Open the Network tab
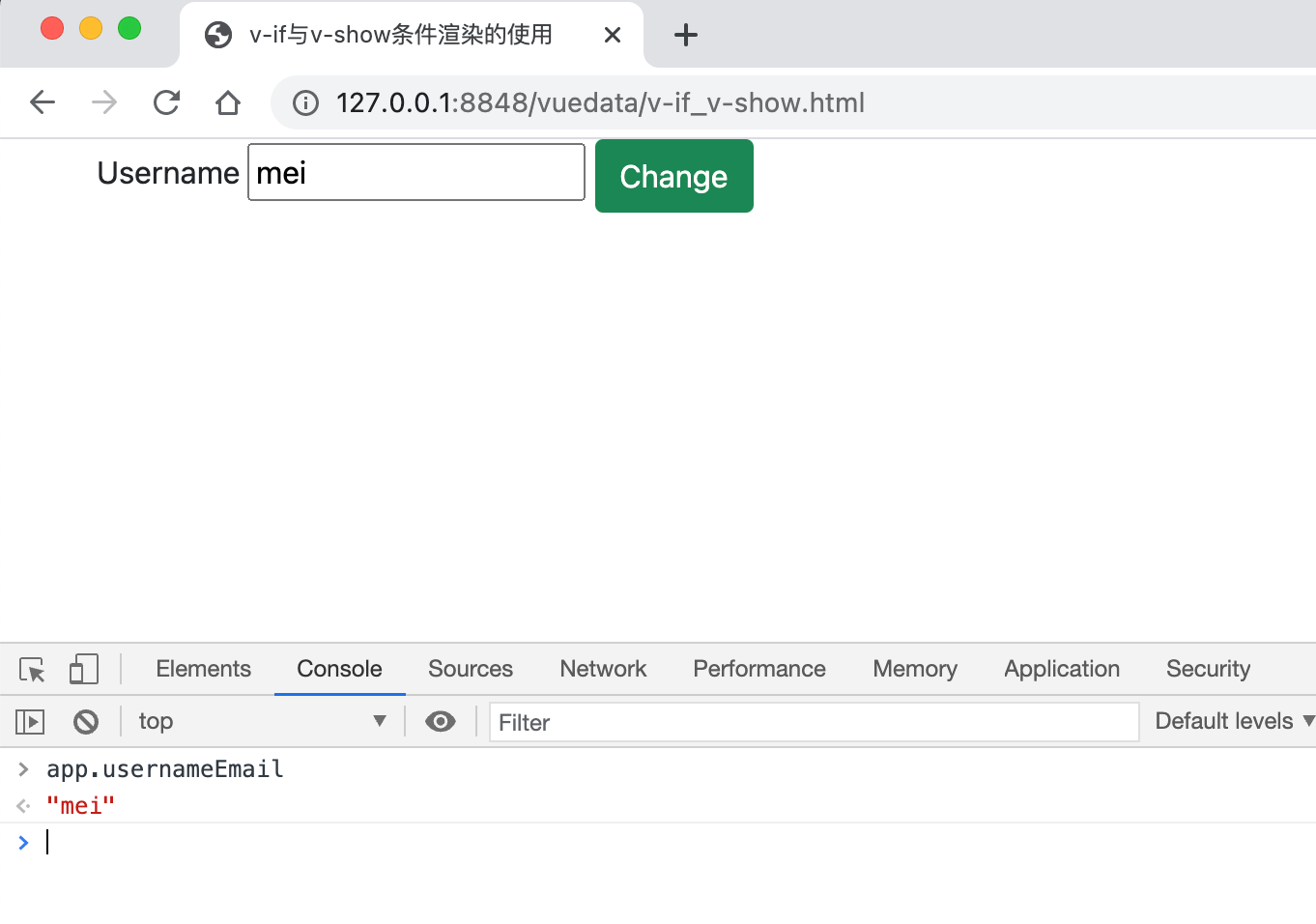Viewport: 1316px width, 924px height. point(603,669)
